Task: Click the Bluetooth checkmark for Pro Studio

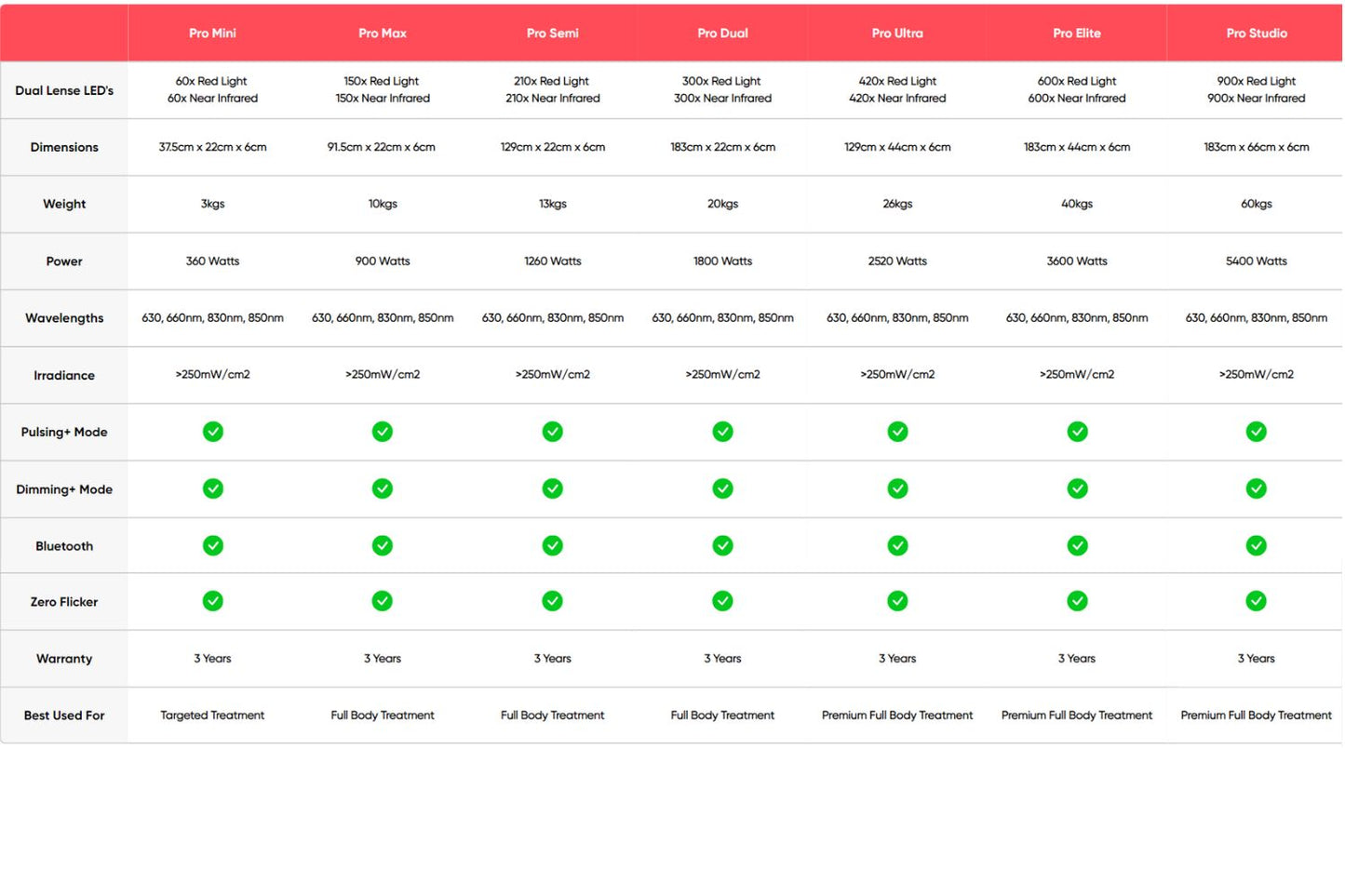Action: (x=1256, y=545)
